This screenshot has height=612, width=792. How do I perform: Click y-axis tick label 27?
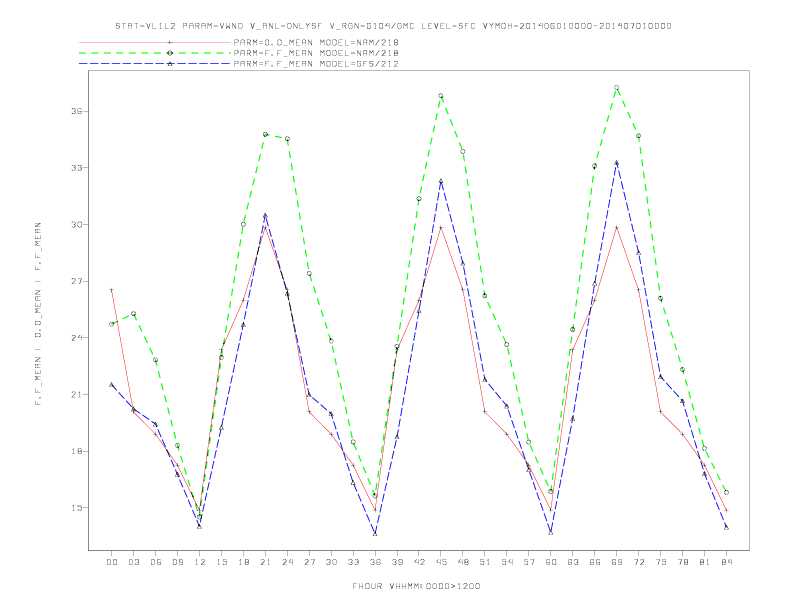coord(76,281)
